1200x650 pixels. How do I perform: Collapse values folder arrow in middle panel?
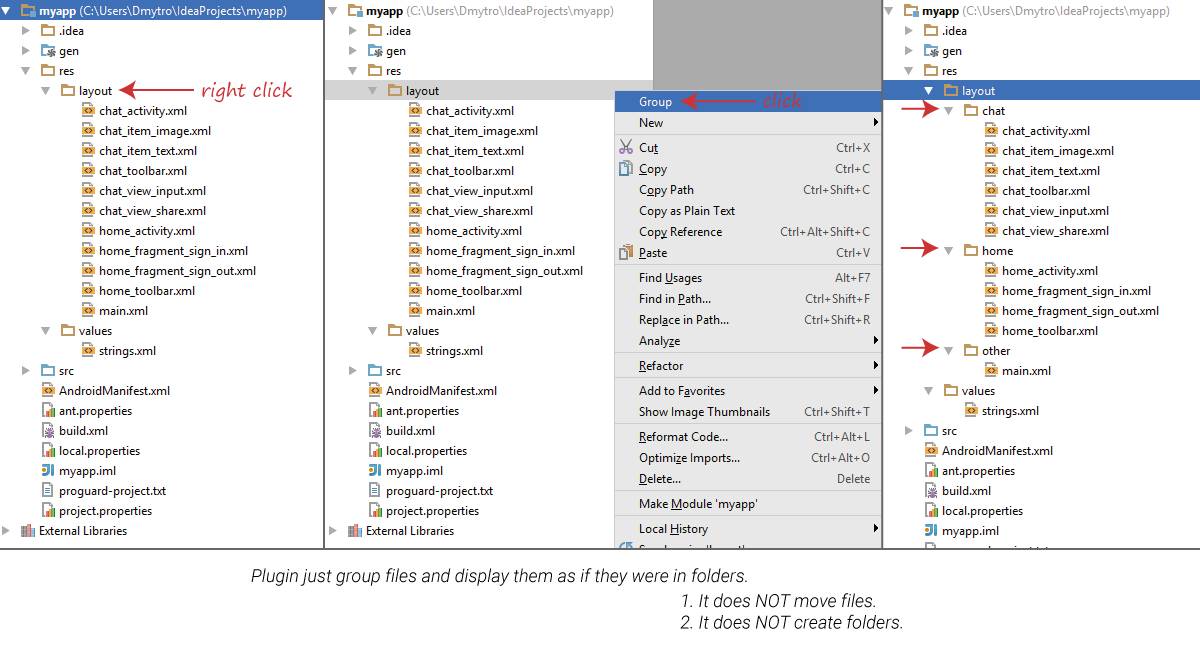coord(373,331)
